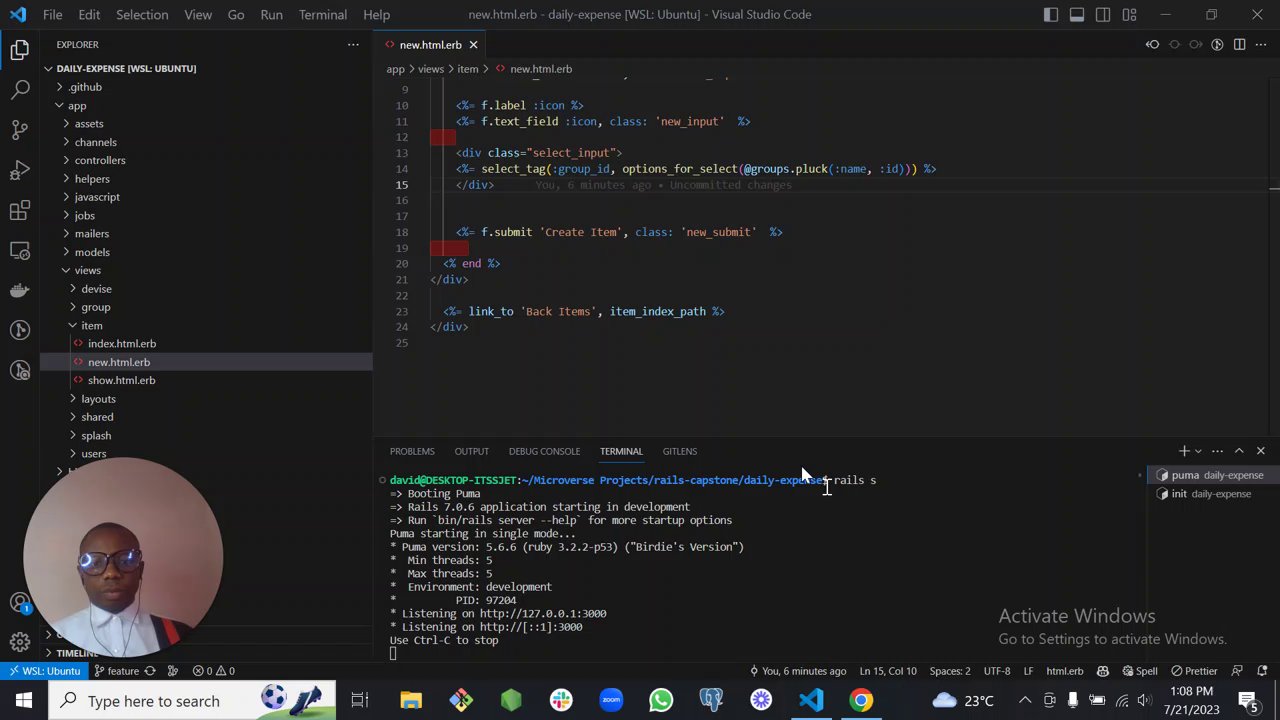Open the Customize Layout control
1280x720 pixels.
click(x=1129, y=15)
